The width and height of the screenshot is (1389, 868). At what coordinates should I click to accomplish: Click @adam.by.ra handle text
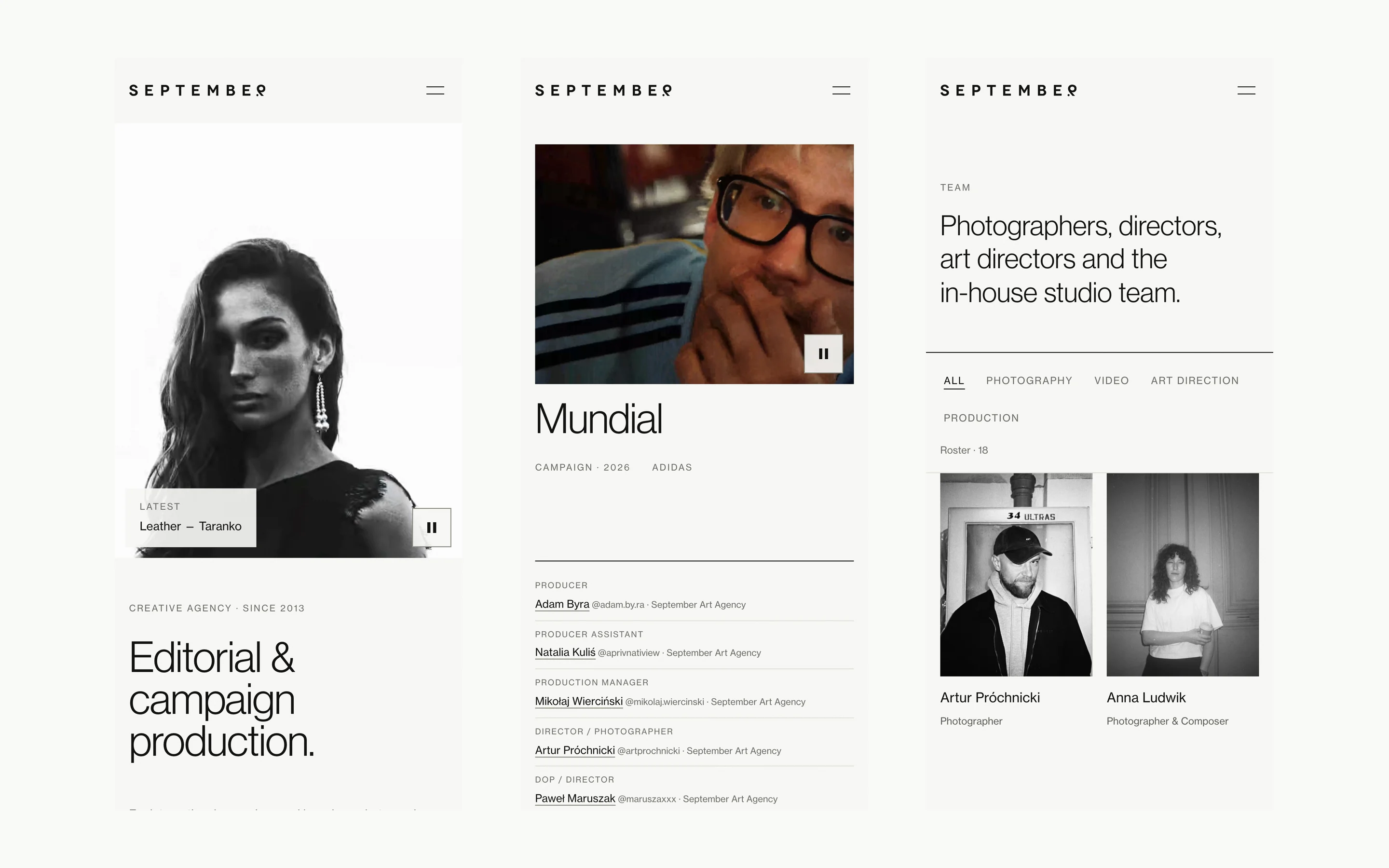coord(618,605)
